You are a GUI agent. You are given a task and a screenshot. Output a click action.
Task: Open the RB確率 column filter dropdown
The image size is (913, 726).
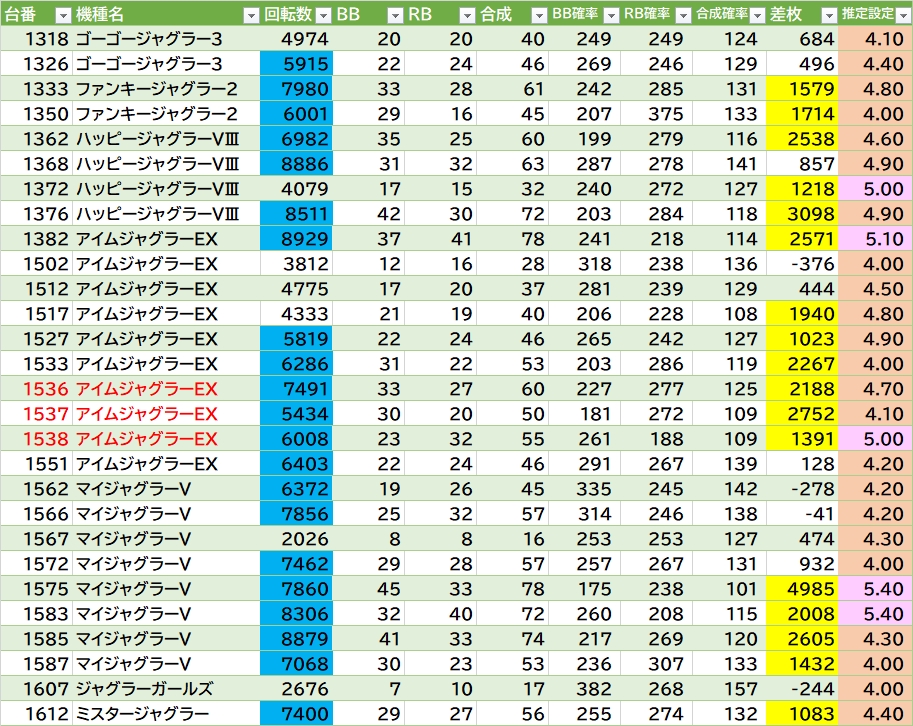(x=684, y=16)
